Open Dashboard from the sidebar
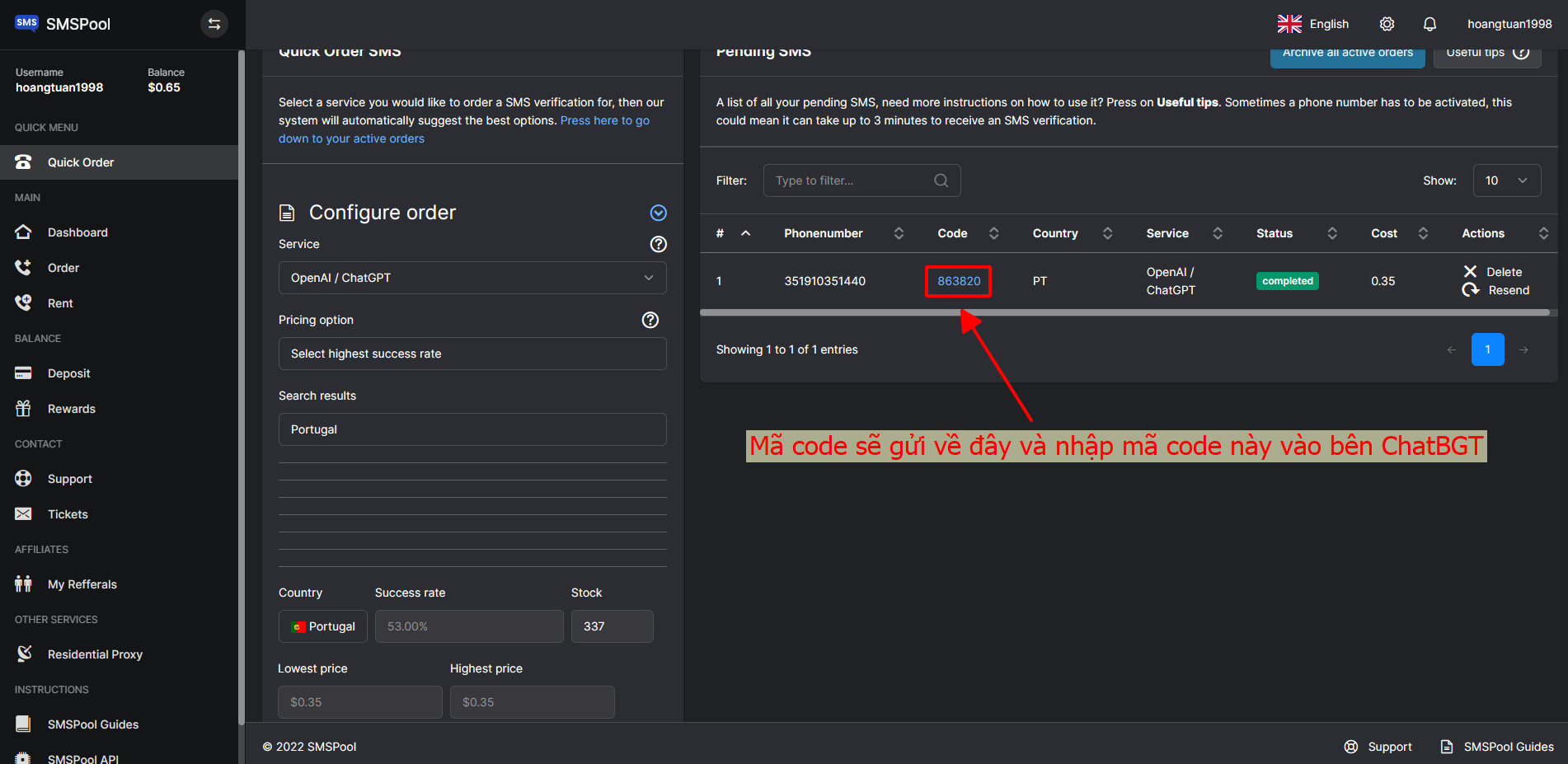 pyautogui.click(x=77, y=232)
